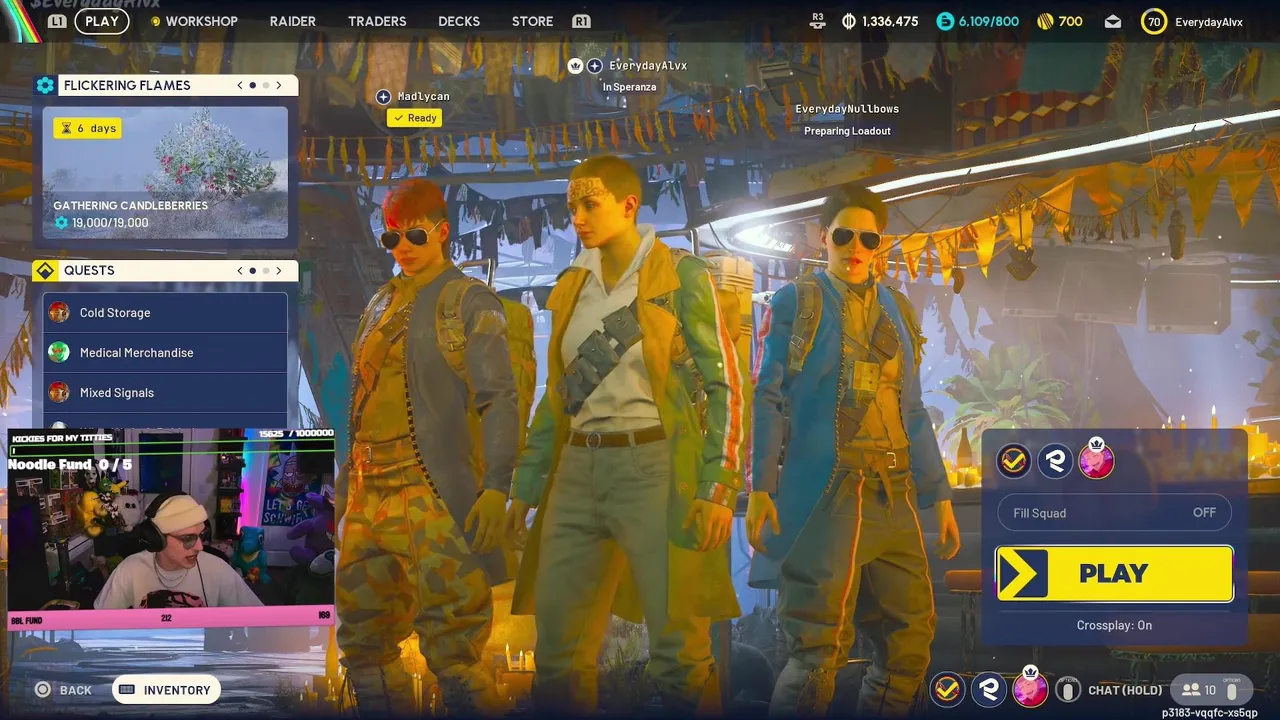The image size is (1280, 720).
Task: Click the pink crowned avatar in play panel
Action: pyautogui.click(x=1096, y=460)
